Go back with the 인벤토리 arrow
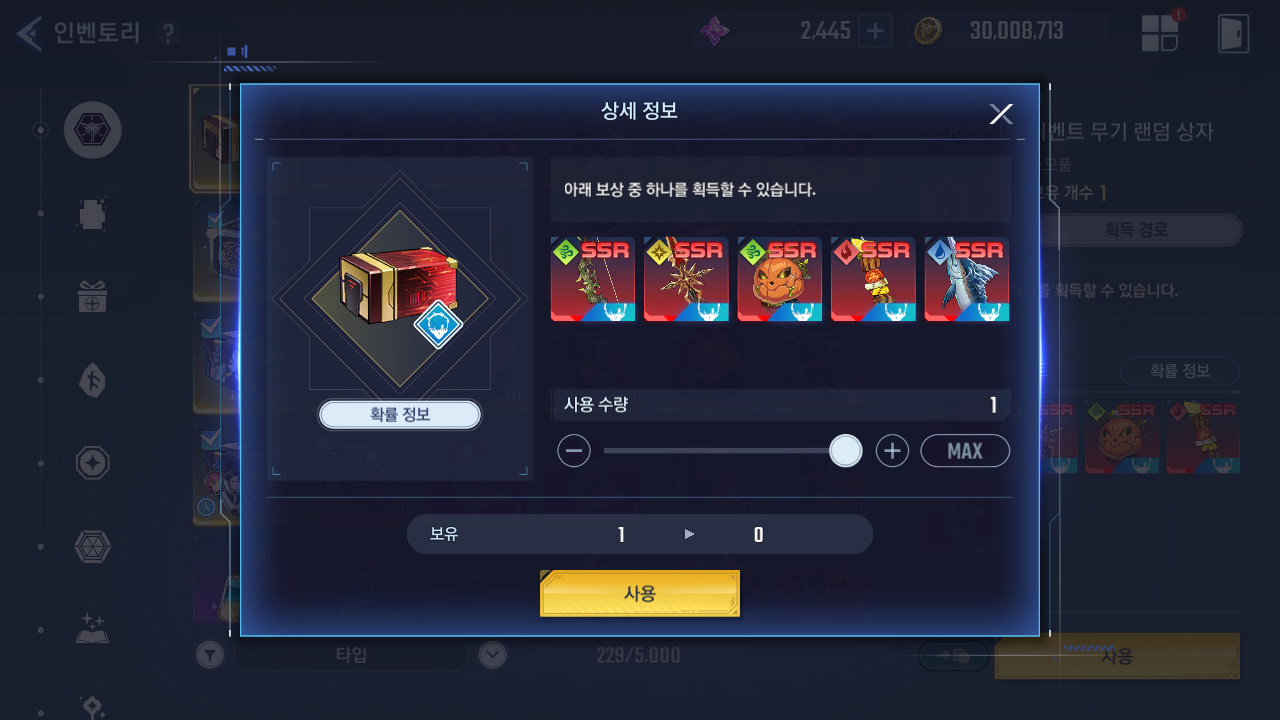 [29, 33]
